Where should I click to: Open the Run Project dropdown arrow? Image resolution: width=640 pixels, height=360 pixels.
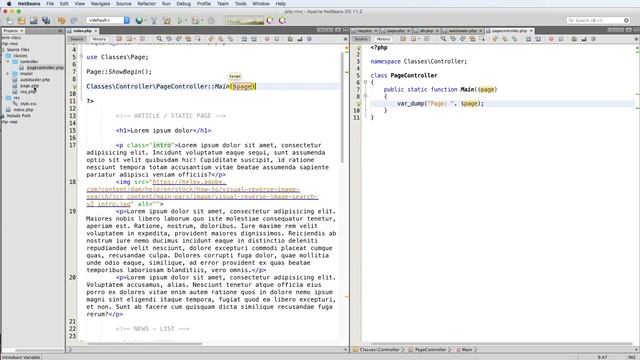[186, 20]
